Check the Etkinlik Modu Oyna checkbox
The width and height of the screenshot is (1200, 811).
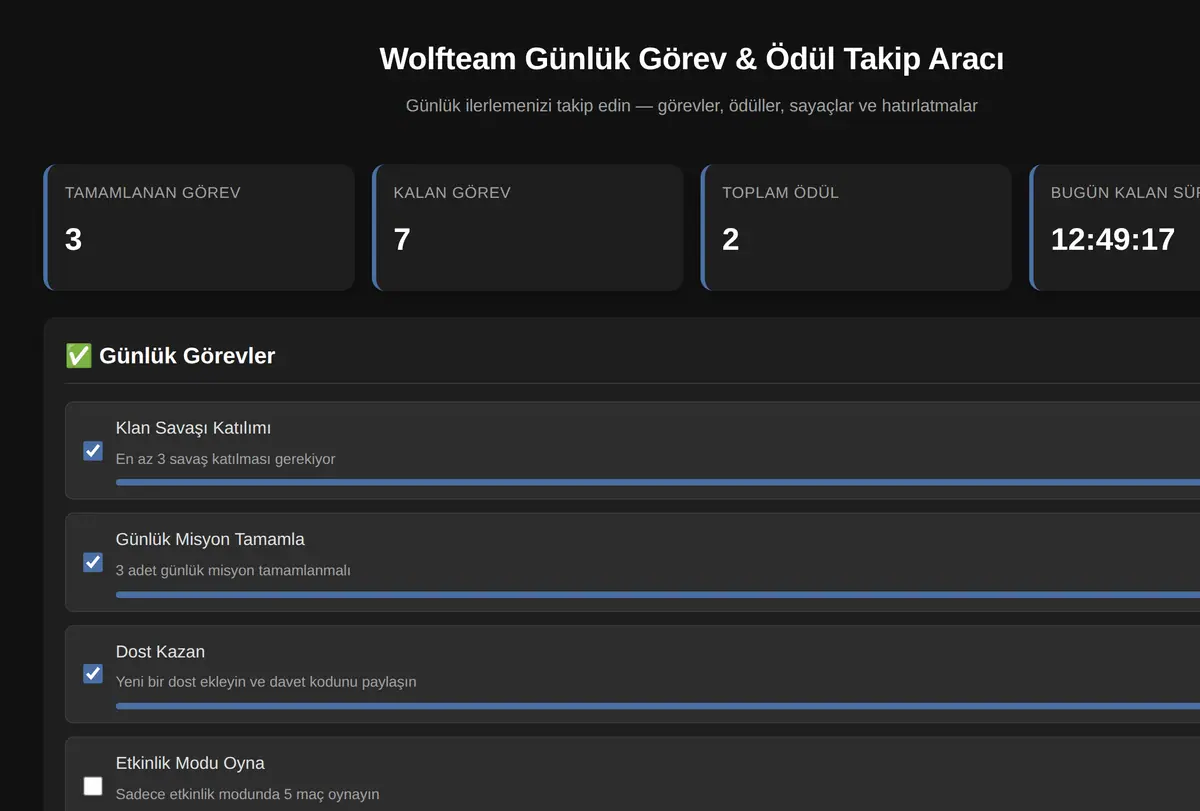coord(93,786)
